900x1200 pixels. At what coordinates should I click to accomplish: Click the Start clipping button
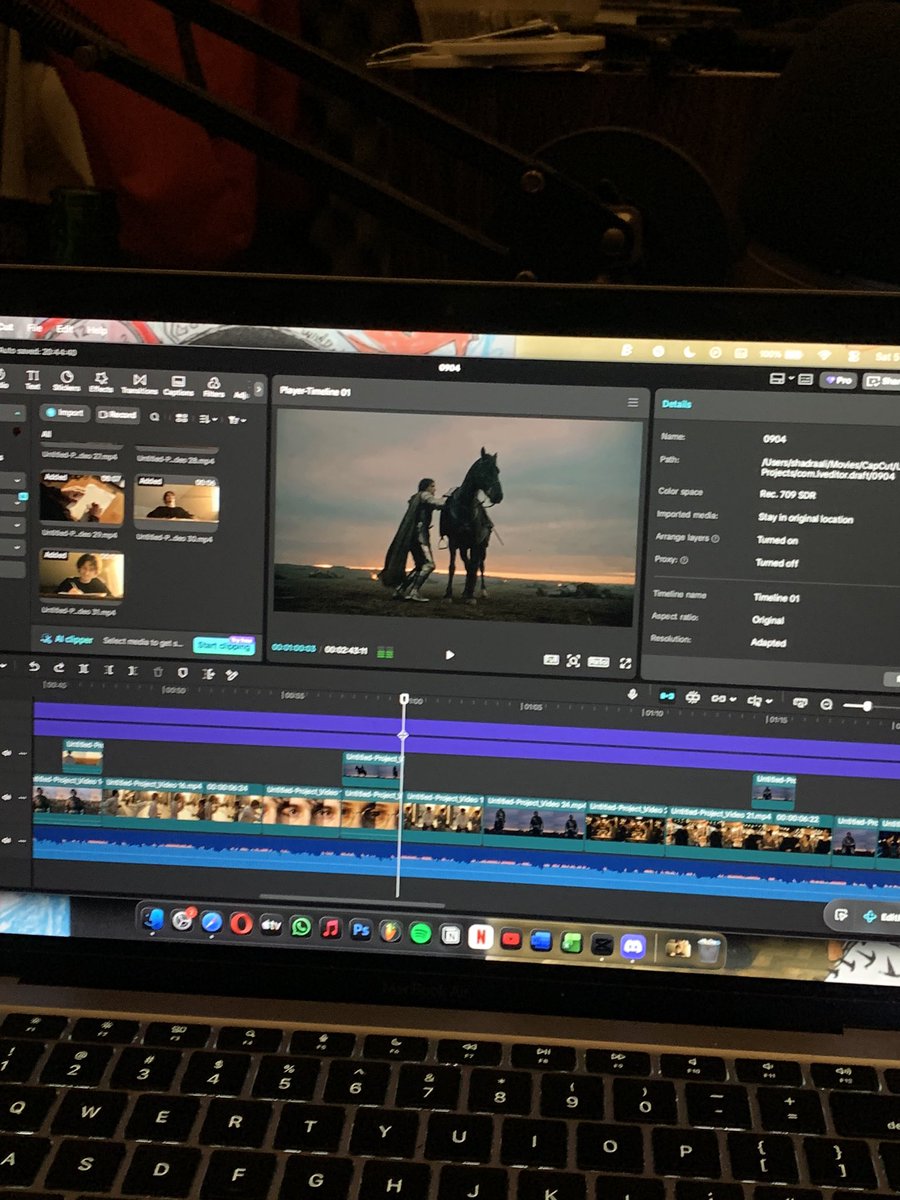click(224, 646)
